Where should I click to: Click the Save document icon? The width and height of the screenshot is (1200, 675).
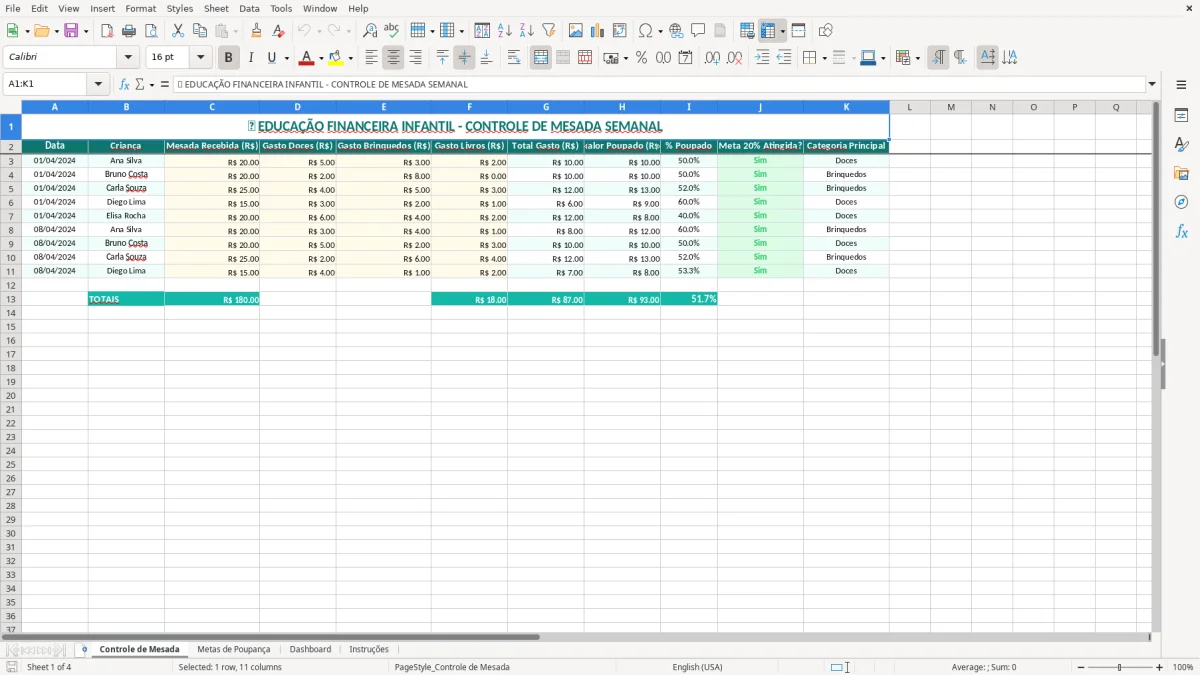point(71,31)
